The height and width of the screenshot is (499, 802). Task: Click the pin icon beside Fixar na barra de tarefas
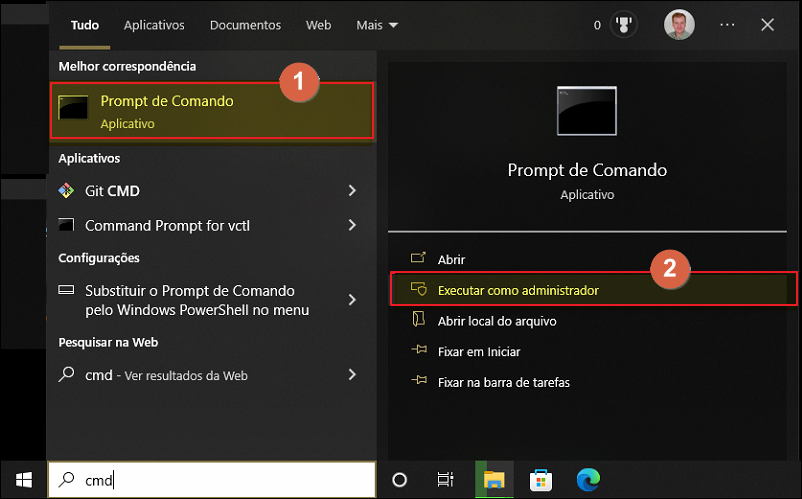418,380
